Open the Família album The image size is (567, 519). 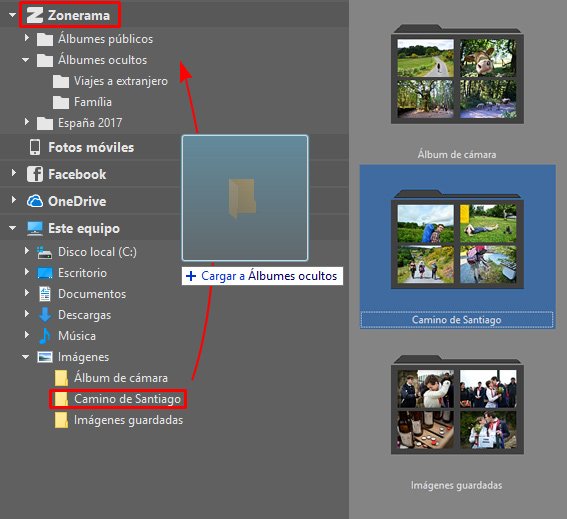82,102
